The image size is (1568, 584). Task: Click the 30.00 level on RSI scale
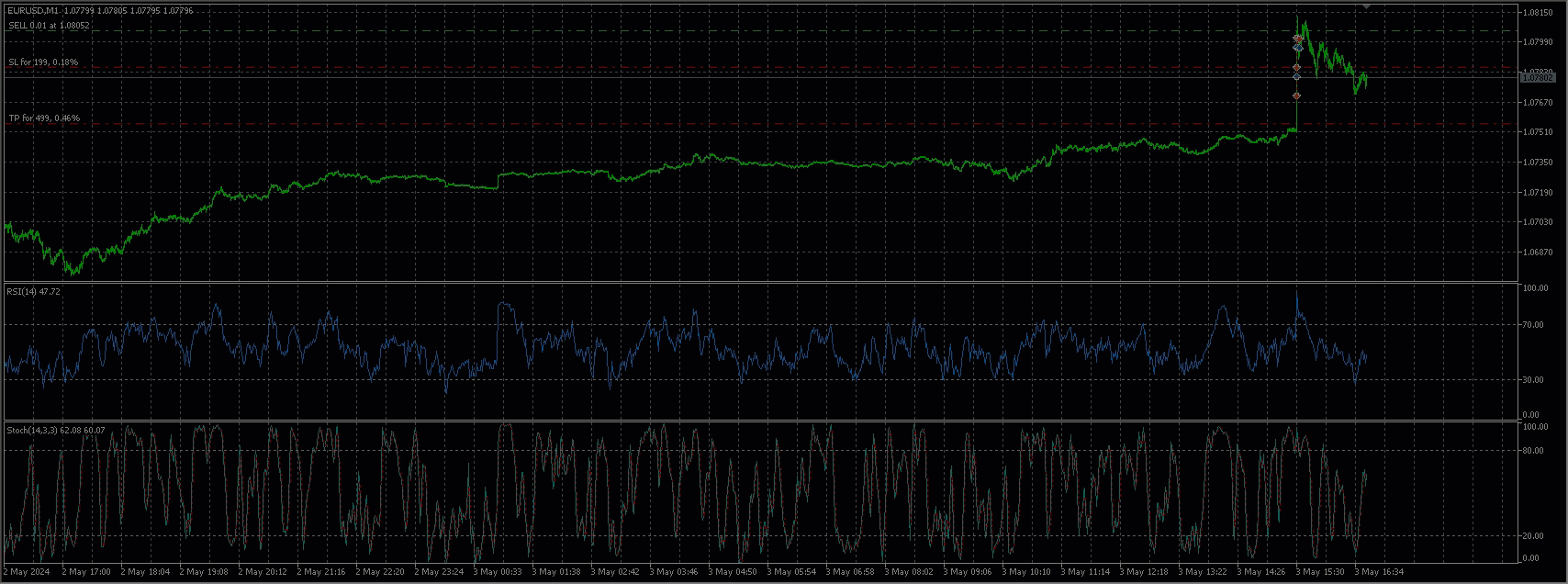coord(1535,379)
